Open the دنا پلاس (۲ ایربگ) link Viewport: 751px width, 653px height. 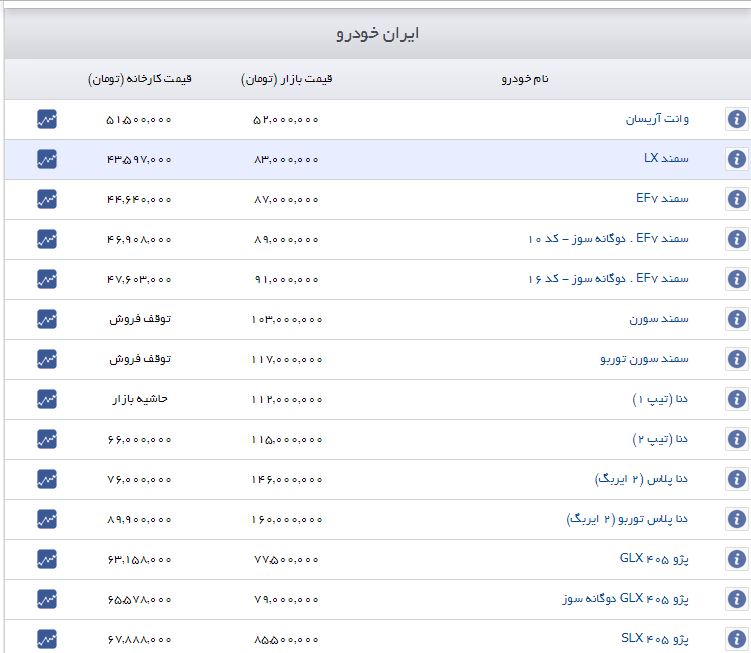(641, 479)
